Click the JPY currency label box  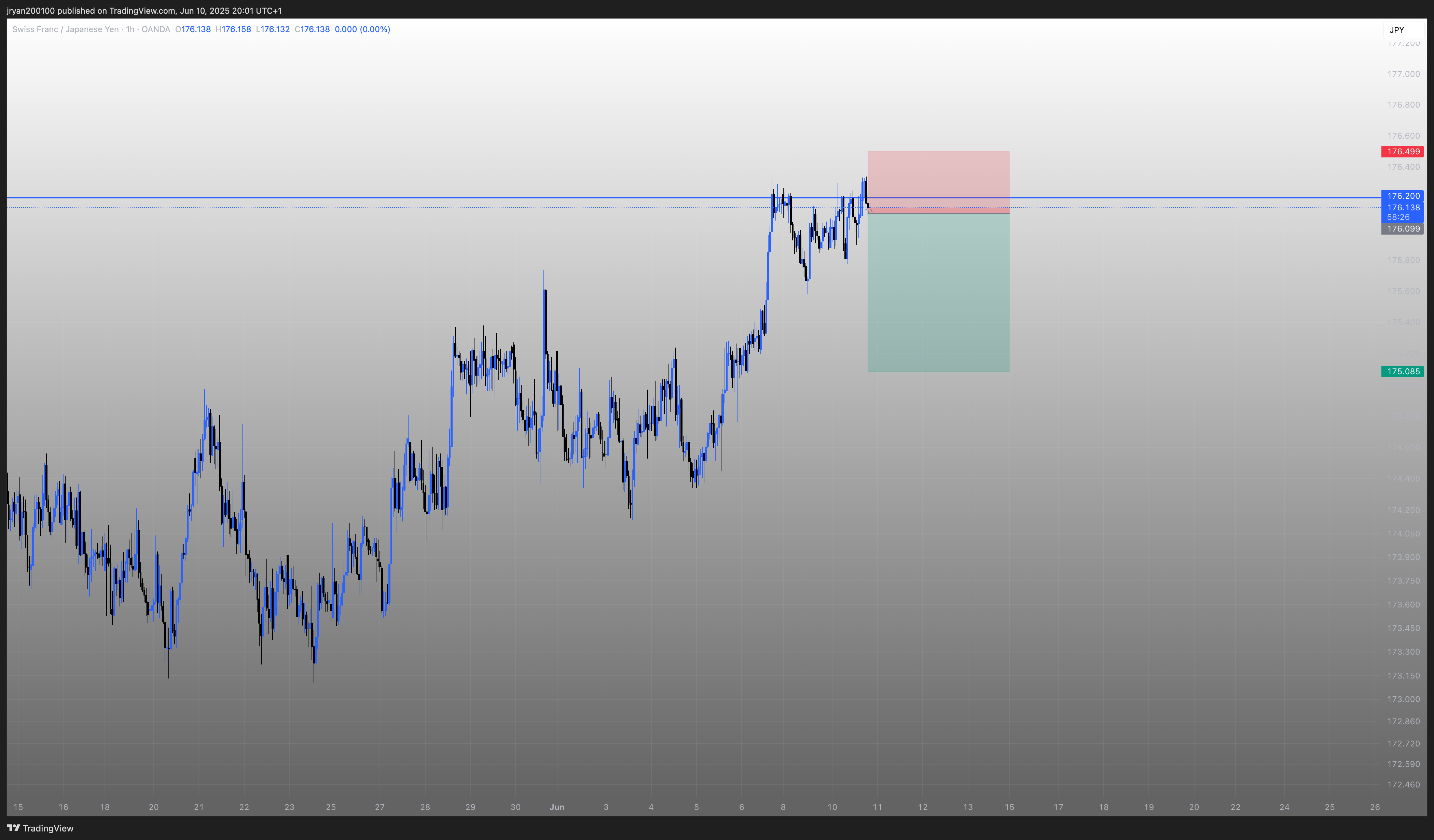[x=1404, y=30]
